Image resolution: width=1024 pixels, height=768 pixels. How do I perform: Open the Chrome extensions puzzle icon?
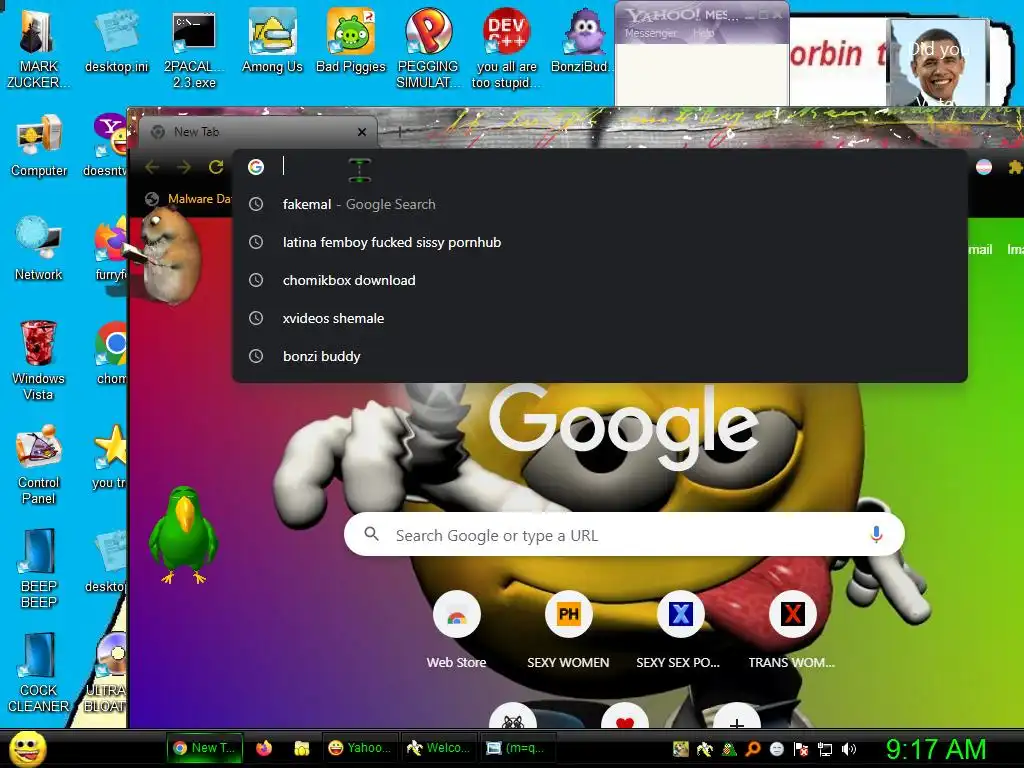(x=1016, y=168)
